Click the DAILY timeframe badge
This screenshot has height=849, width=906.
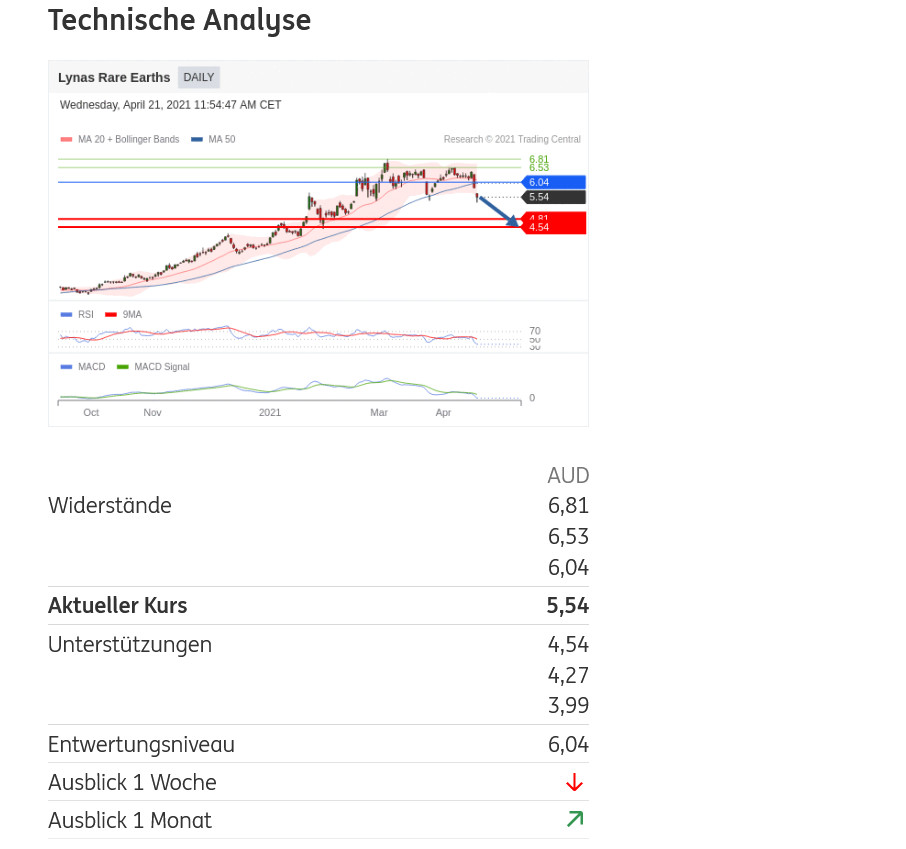point(198,77)
